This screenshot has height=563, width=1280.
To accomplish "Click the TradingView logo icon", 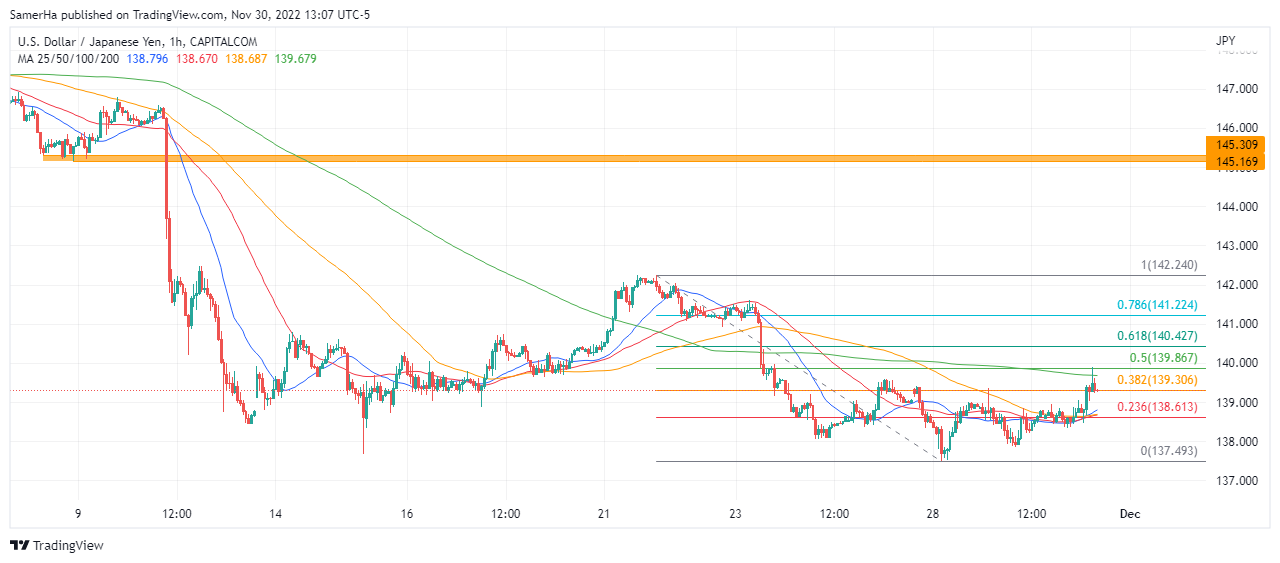I will 19,545.
